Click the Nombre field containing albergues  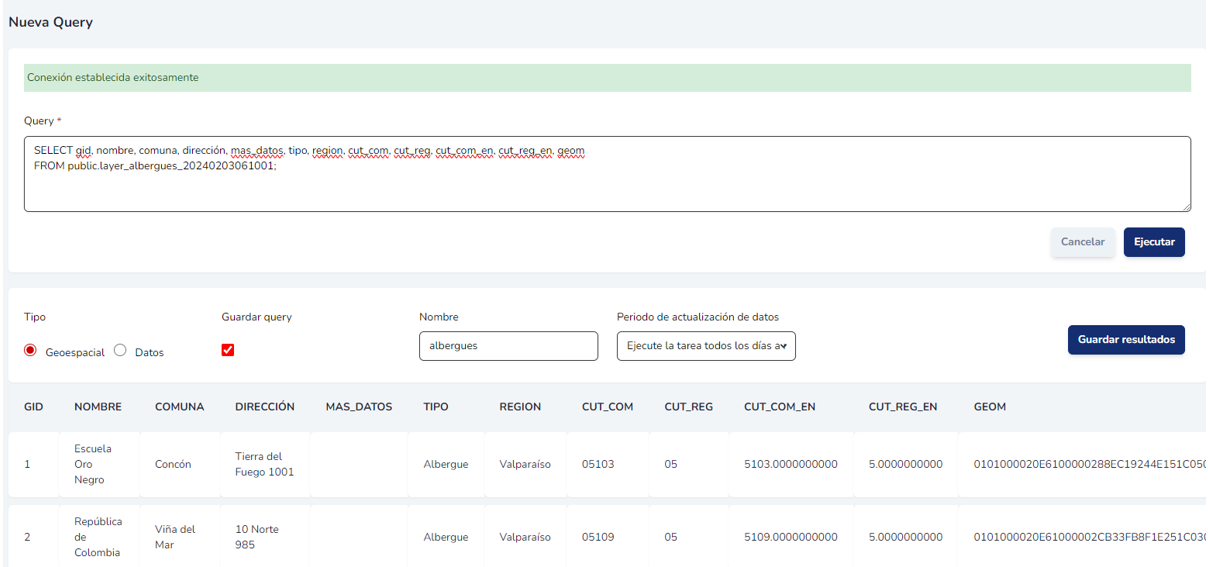(507, 346)
